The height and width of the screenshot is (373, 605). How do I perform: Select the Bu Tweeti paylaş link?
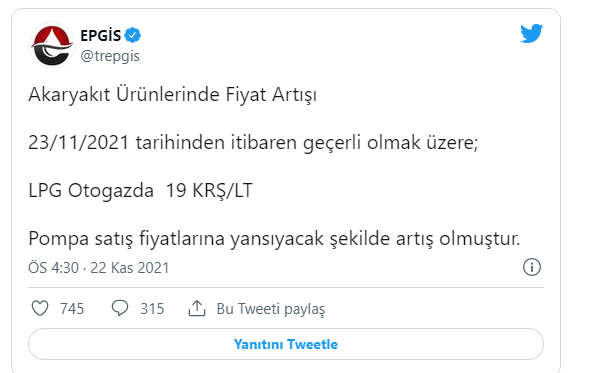(271, 309)
